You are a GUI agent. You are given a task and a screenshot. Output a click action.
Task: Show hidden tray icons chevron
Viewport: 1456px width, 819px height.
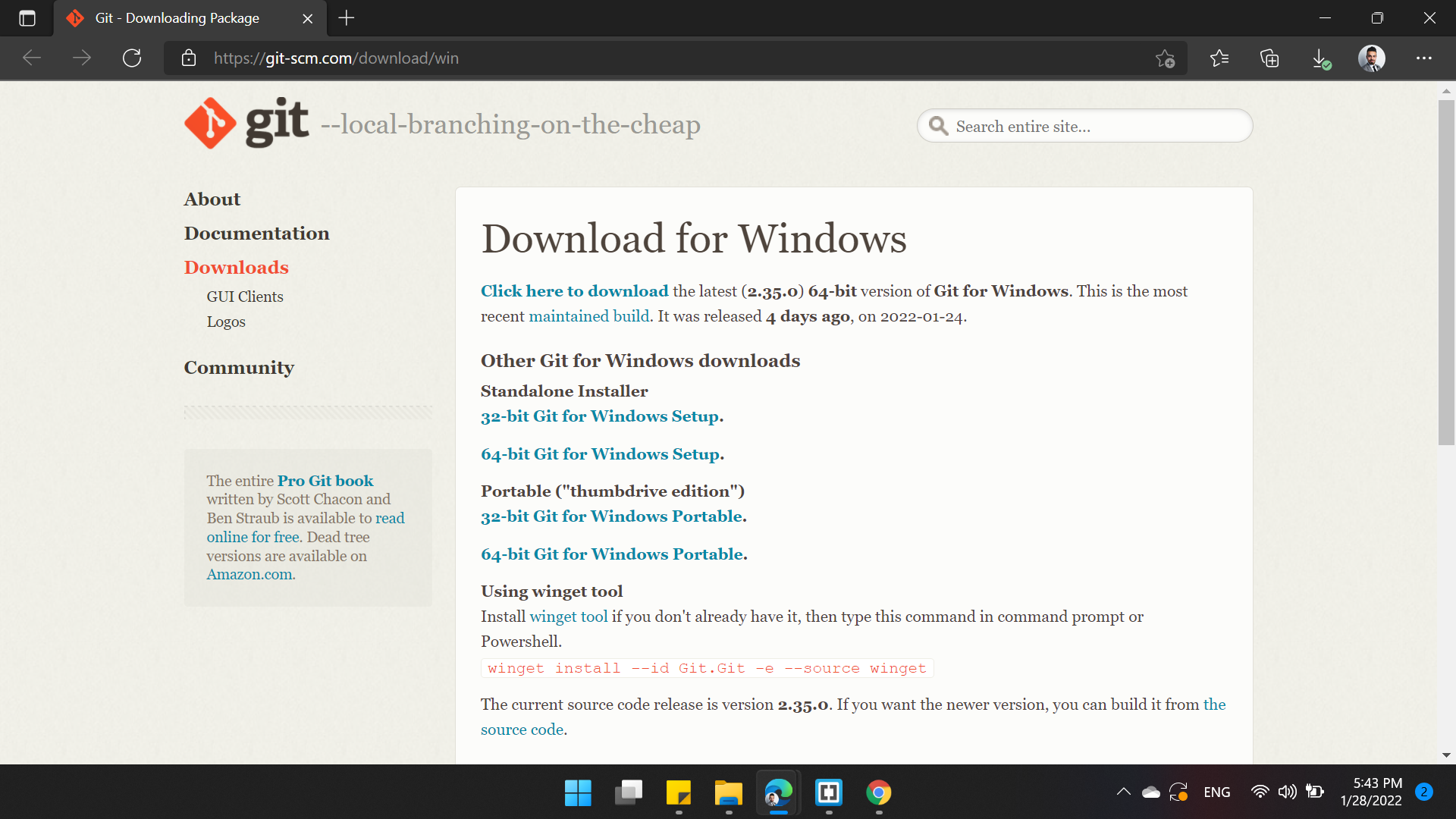point(1124,792)
